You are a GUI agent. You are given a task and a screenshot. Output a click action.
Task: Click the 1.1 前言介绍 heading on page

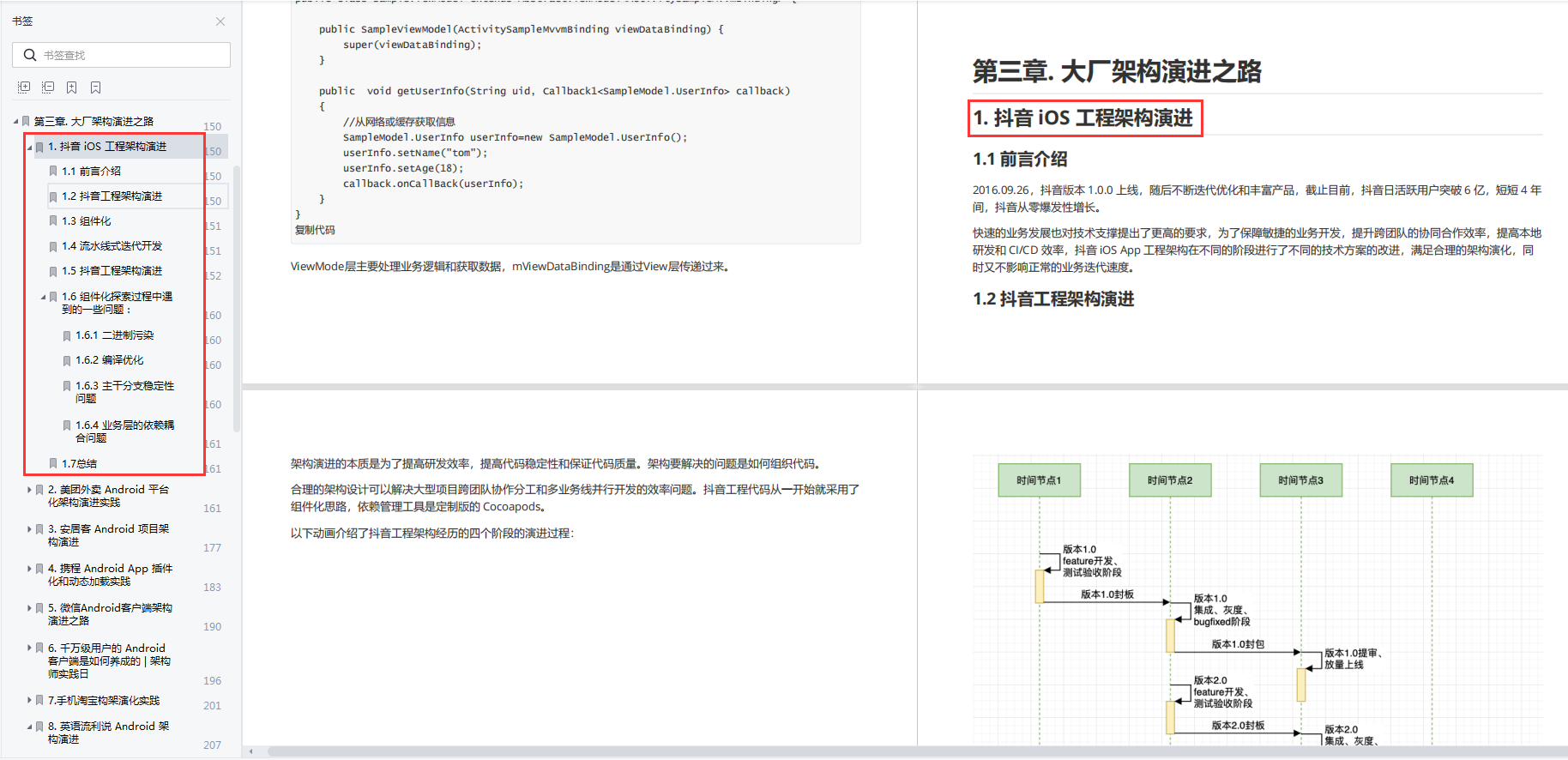tap(1020, 160)
